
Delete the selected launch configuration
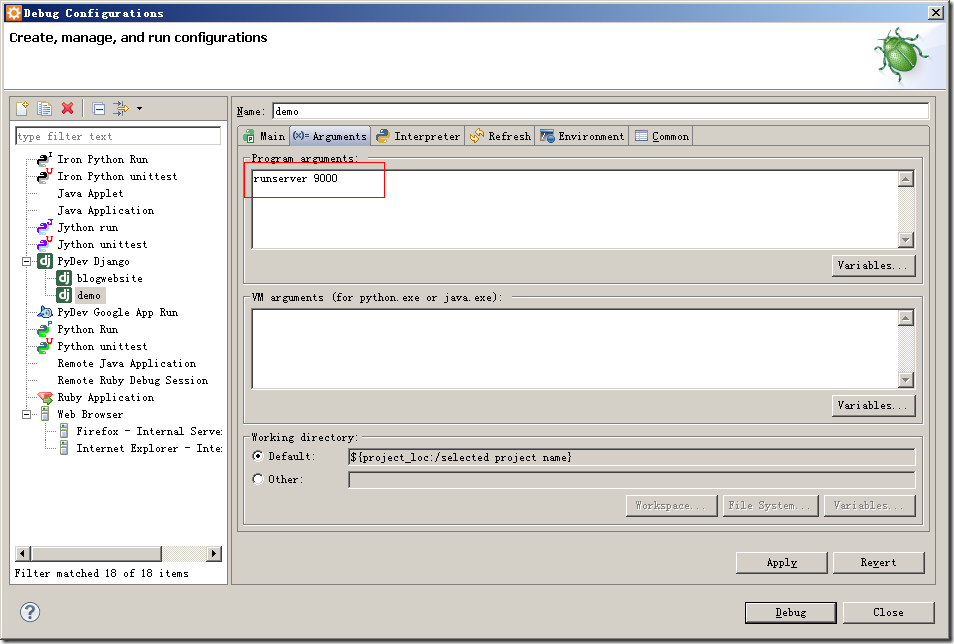coord(67,108)
